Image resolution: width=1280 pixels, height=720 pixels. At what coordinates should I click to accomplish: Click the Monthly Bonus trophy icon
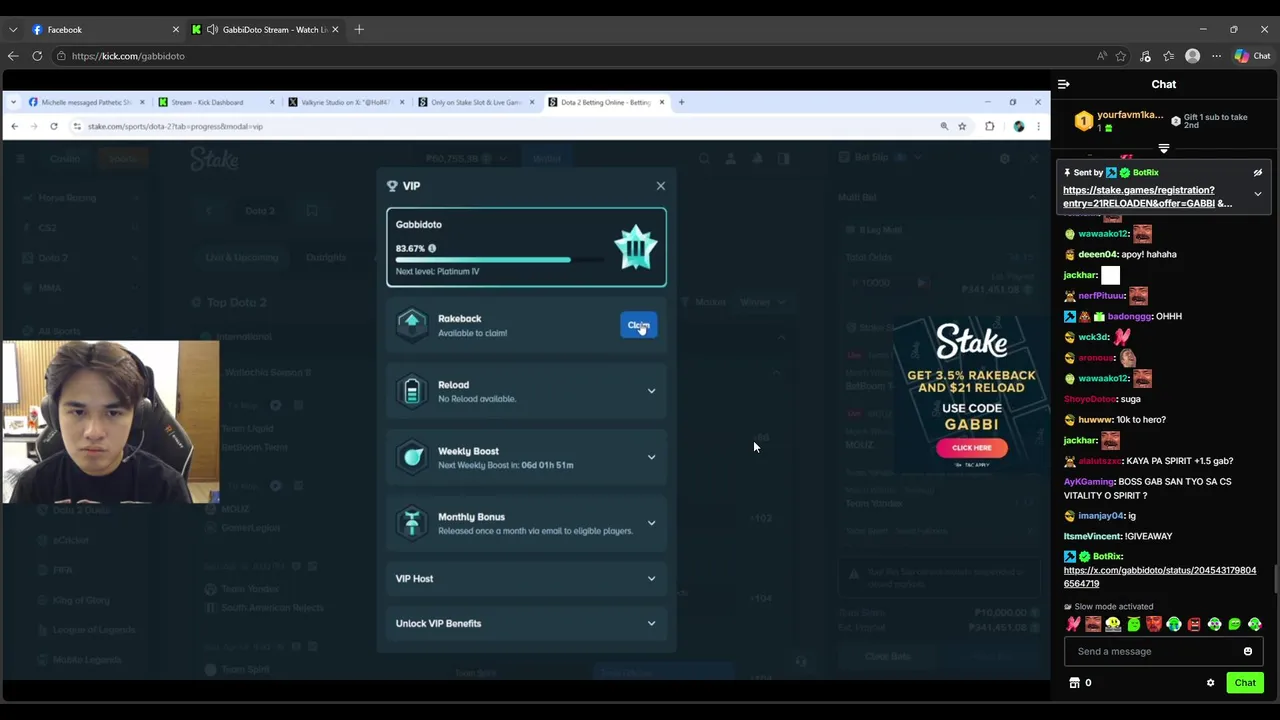(x=412, y=523)
